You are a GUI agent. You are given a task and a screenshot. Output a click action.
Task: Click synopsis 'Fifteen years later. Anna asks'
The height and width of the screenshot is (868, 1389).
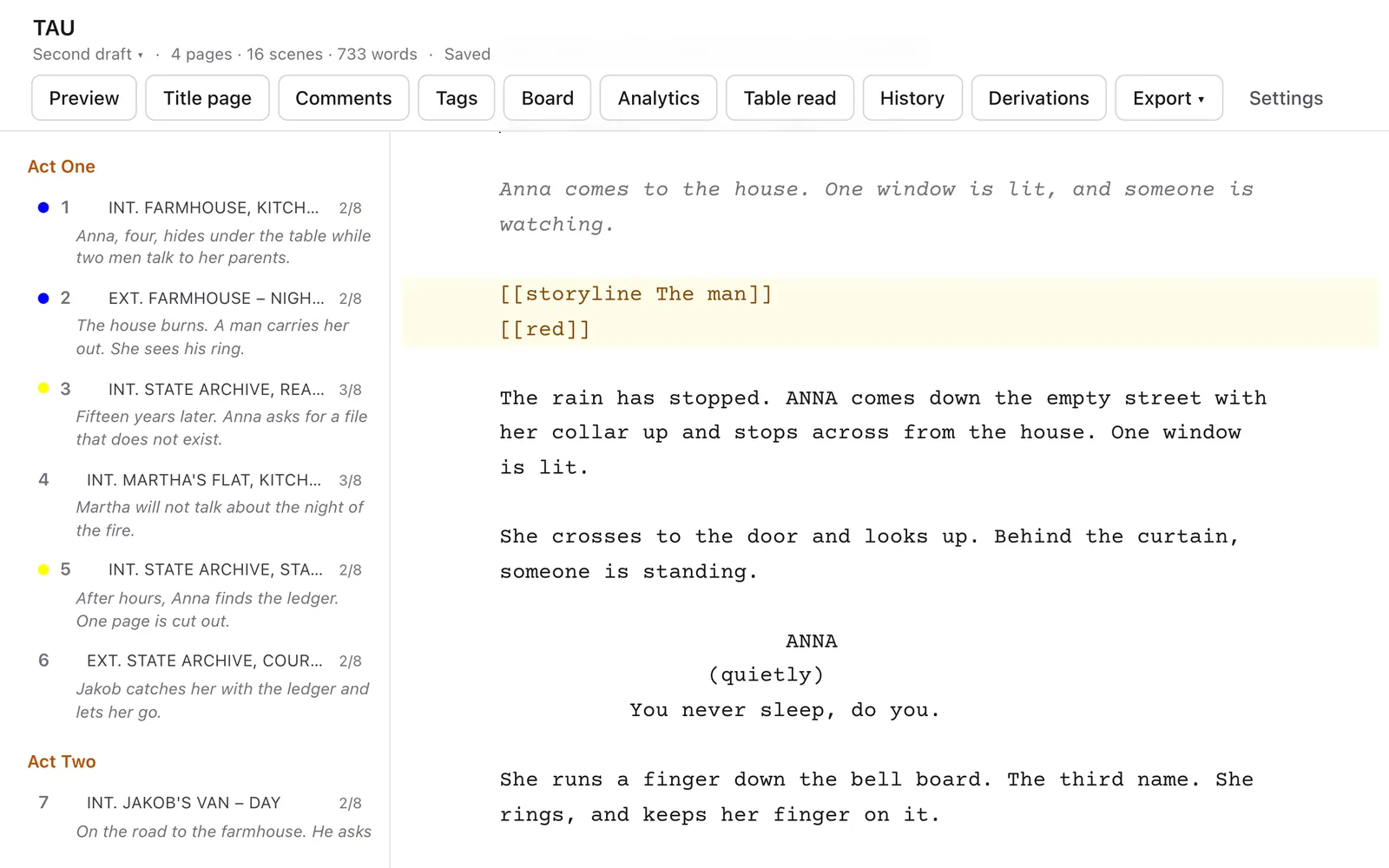pyautogui.click(x=221, y=428)
